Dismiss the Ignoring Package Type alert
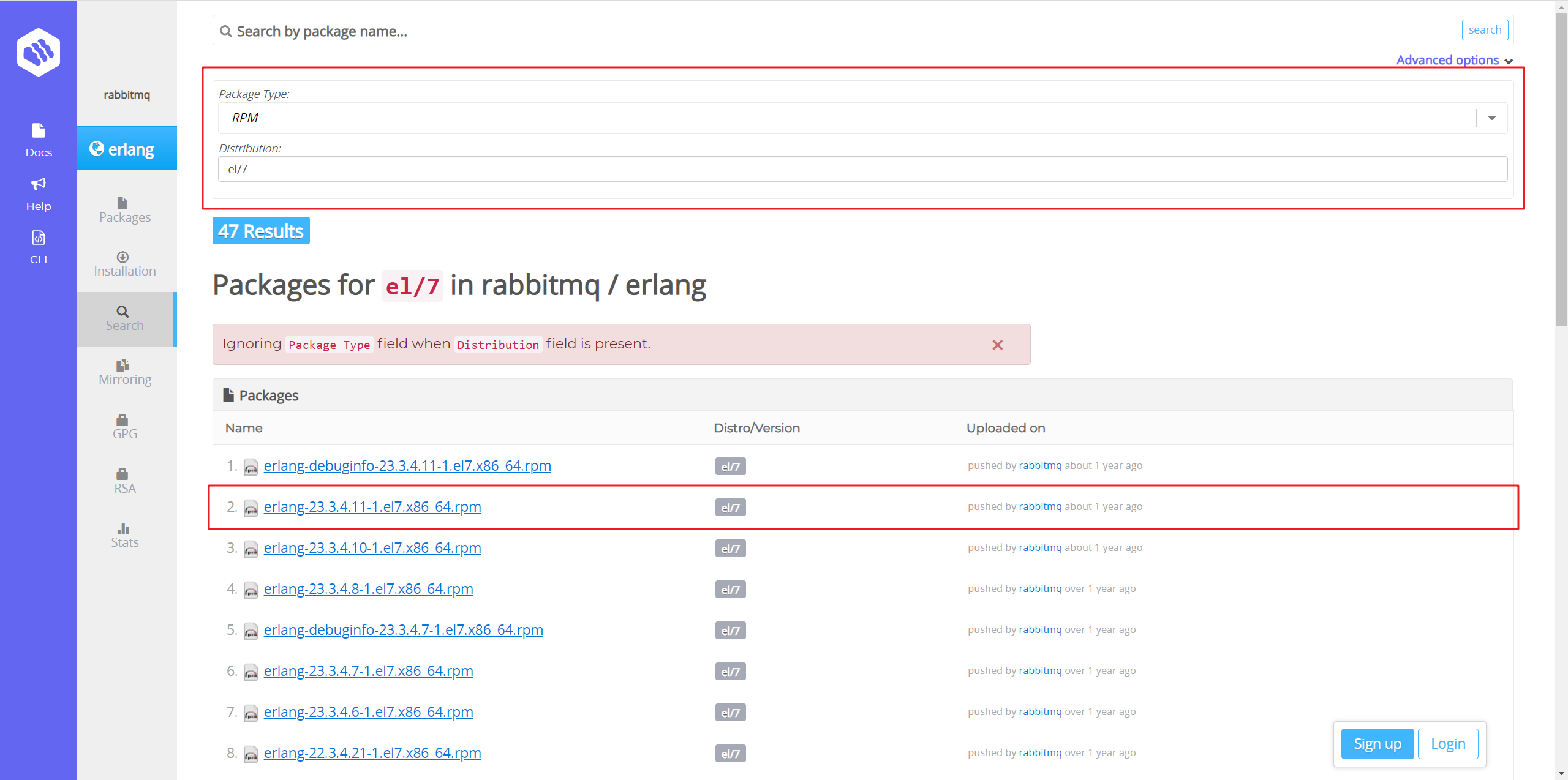 click(x=997, y=345)
